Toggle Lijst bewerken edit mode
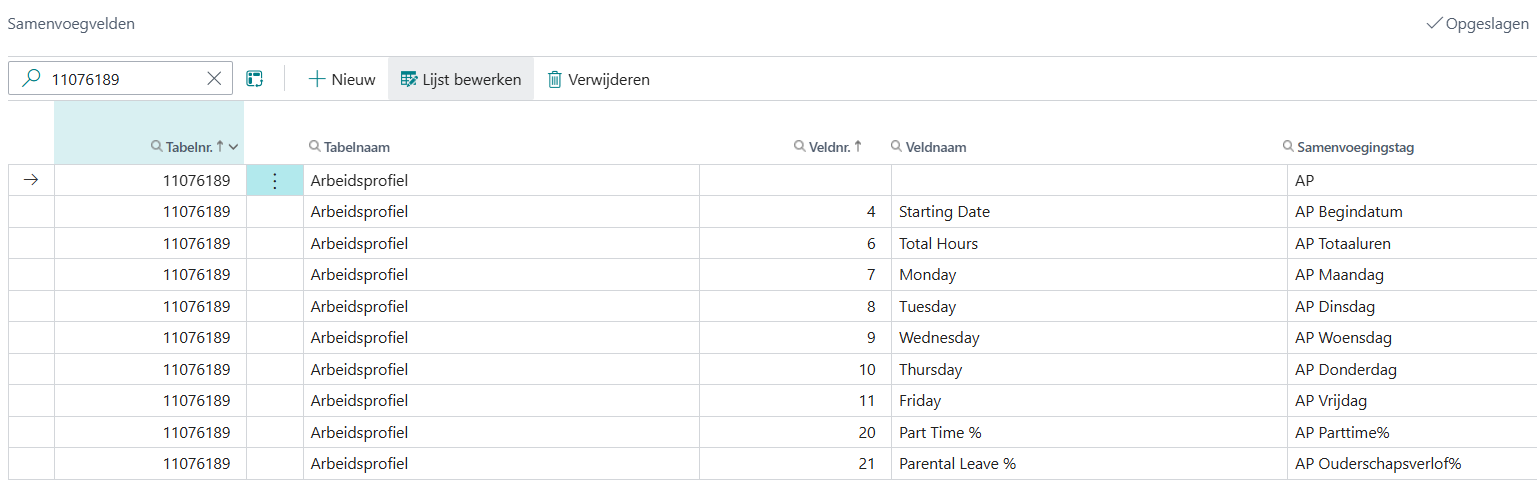This screenshot has height=480, width=1537. point(461,79)
